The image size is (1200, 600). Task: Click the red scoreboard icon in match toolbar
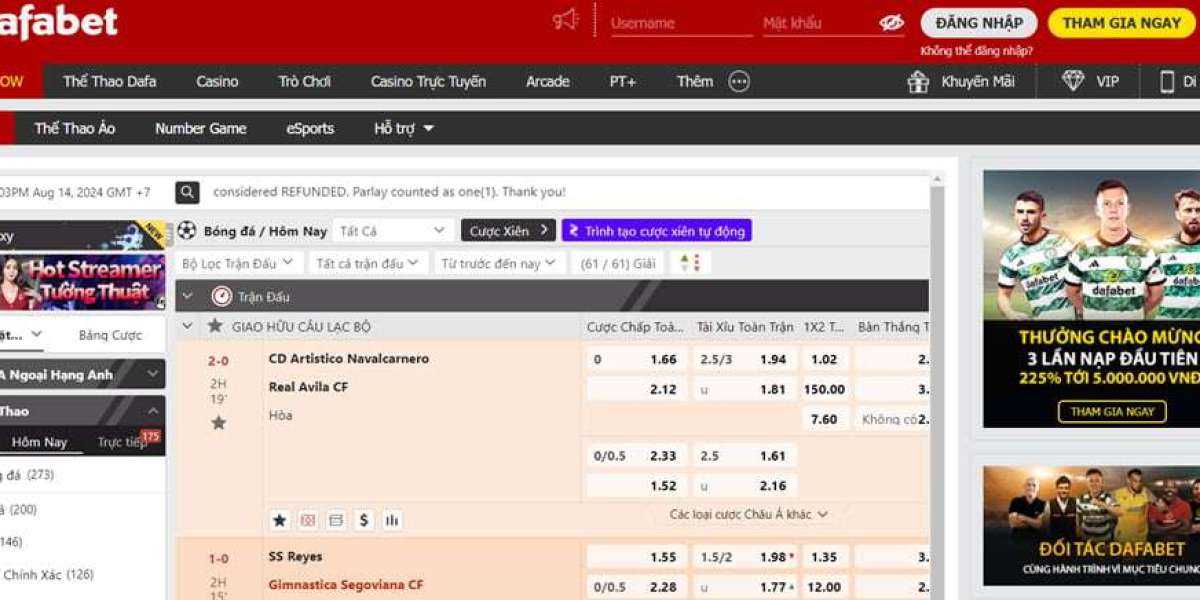308,520
